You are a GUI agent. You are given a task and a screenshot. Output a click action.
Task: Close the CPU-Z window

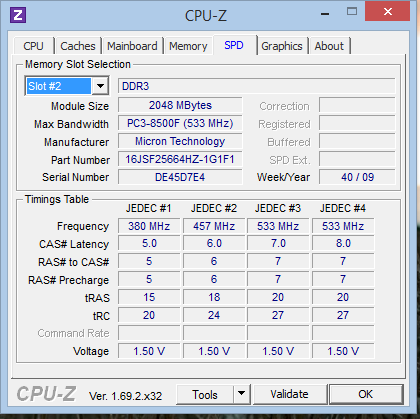387,12
